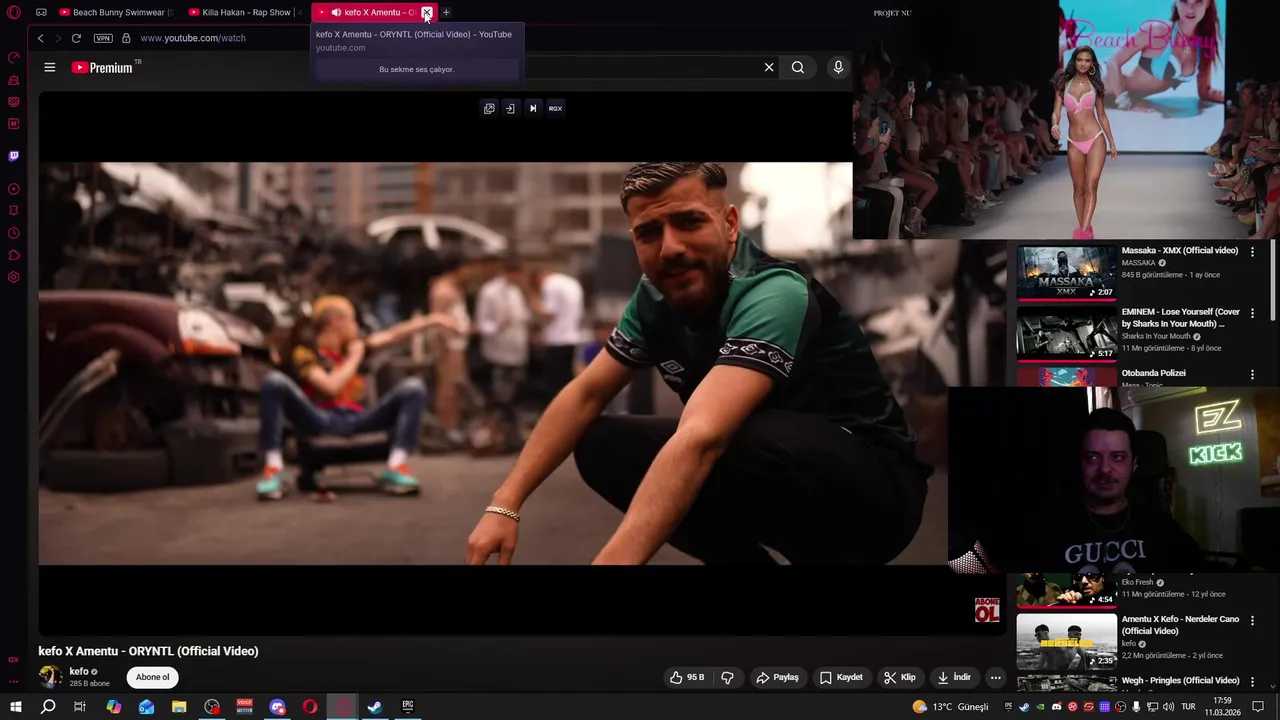The width and height of the screenshot is (1280, 720).
Task: Open options menu for Nerdeler Cano video
Action: (1252, 621)
